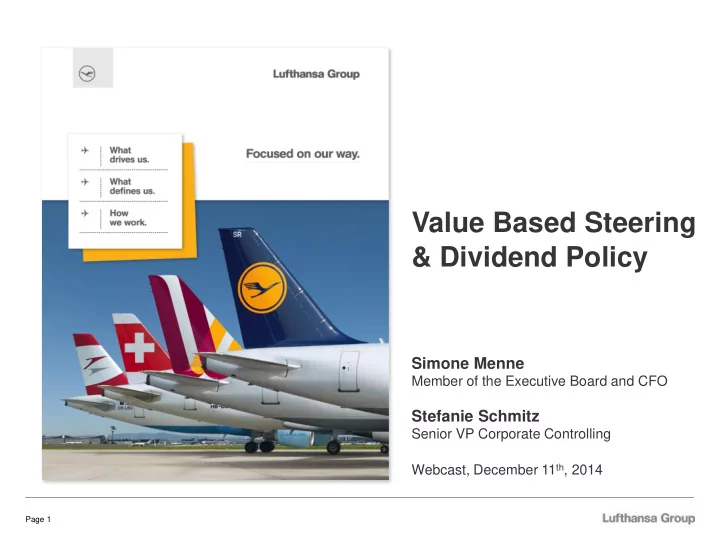Click the 'Webcast, December 11th, 2014' date line

coord(506,470)
